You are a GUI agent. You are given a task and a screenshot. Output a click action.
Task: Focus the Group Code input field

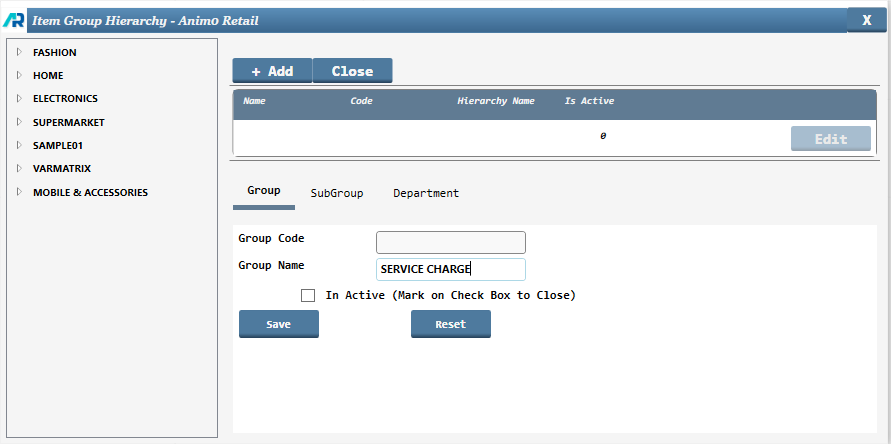450,242
